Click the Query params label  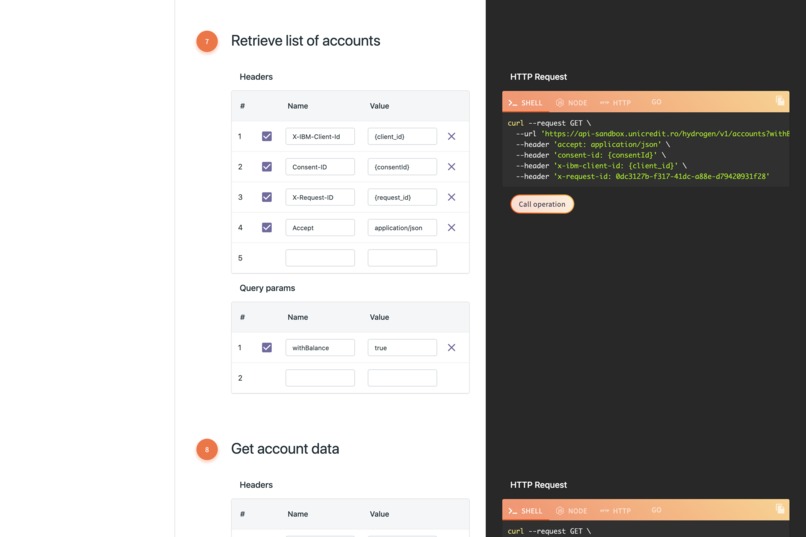(267, 288)
